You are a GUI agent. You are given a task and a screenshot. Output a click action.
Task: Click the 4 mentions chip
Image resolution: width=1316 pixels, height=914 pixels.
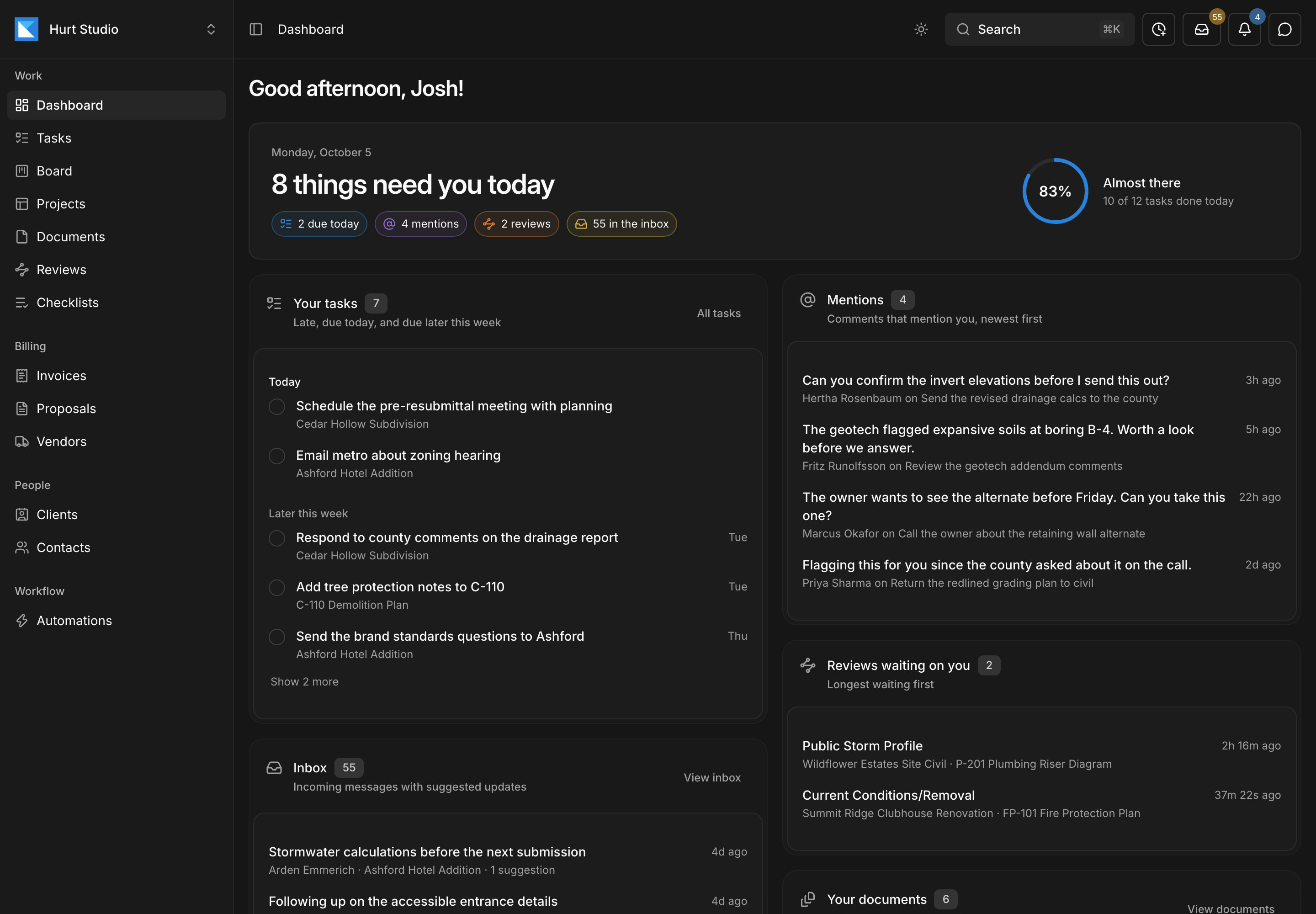(x=420, y=224)
